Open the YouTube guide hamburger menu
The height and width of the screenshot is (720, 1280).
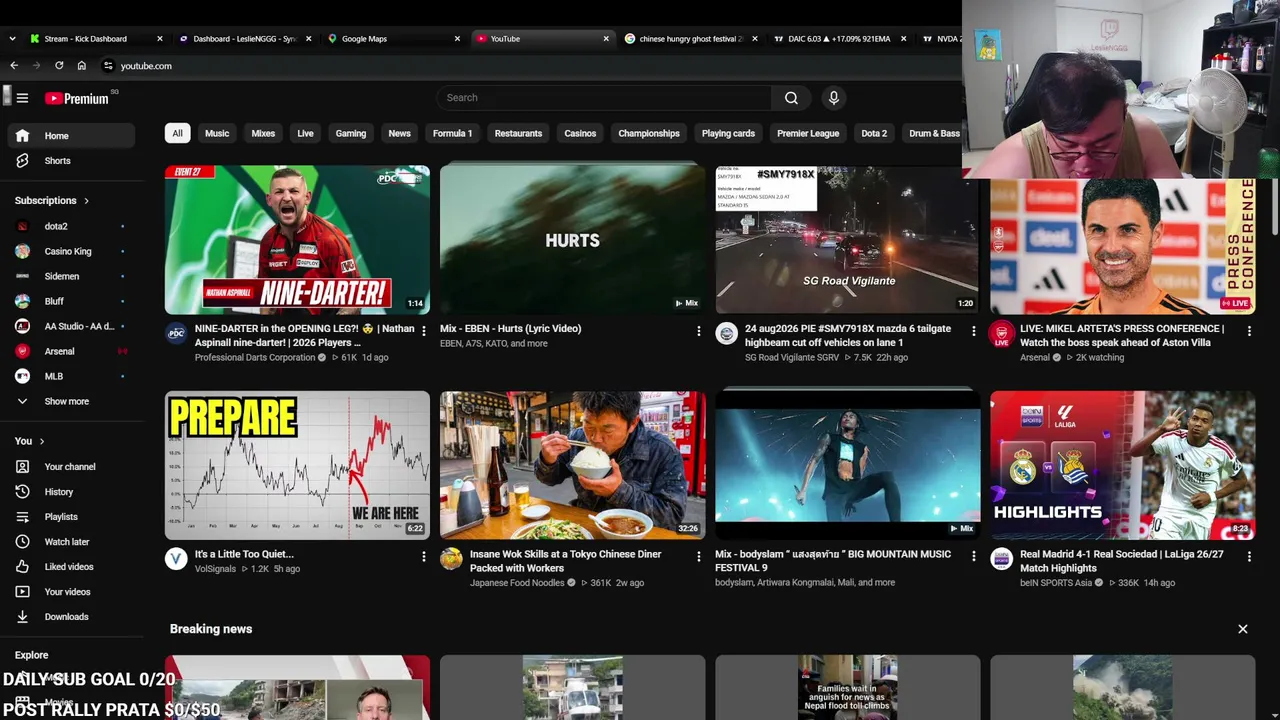(x=22, y=98)
